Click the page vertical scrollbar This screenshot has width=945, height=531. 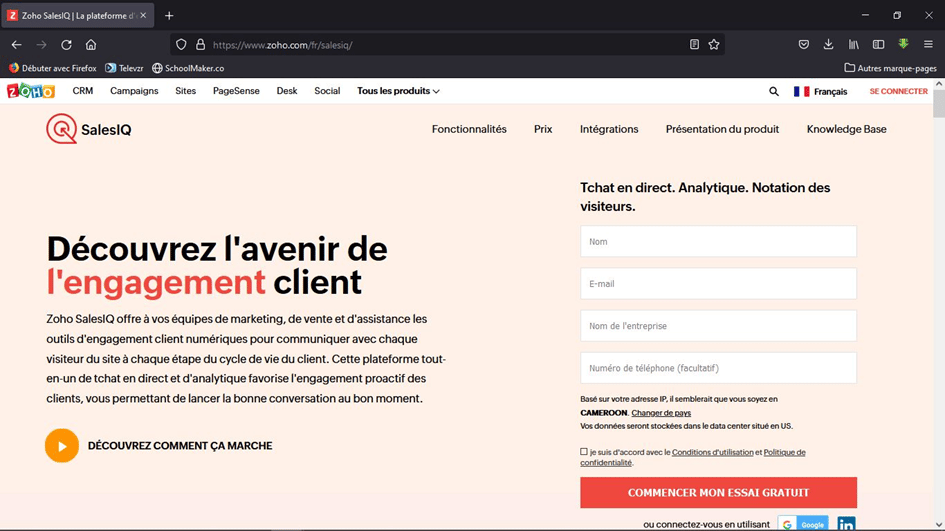point(938,300)
